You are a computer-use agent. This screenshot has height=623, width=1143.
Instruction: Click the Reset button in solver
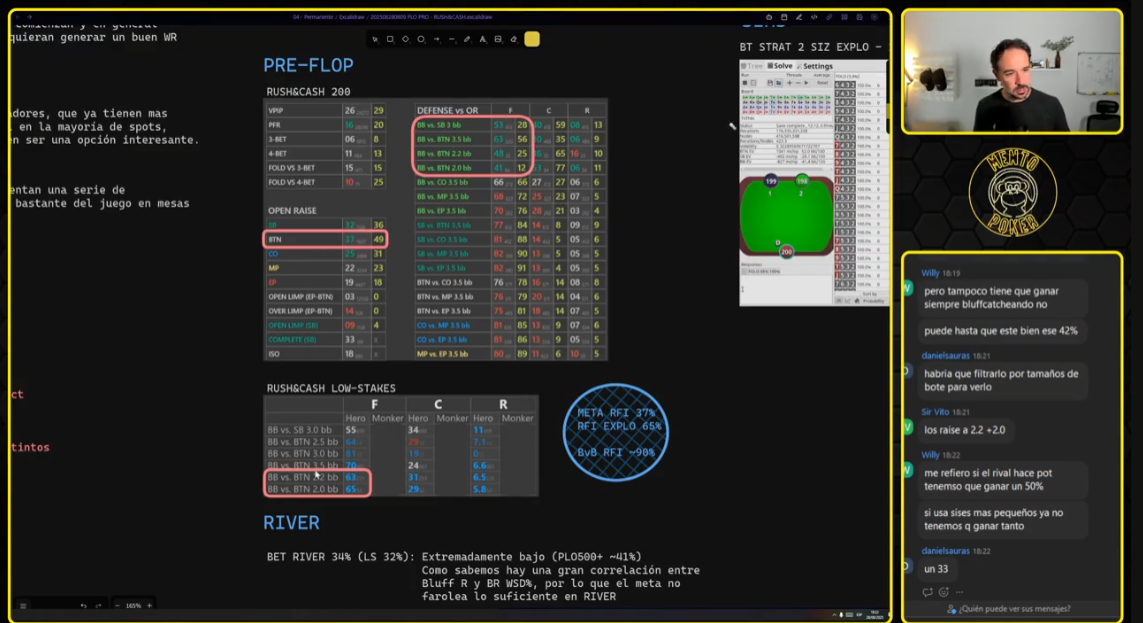coord(824,82)
